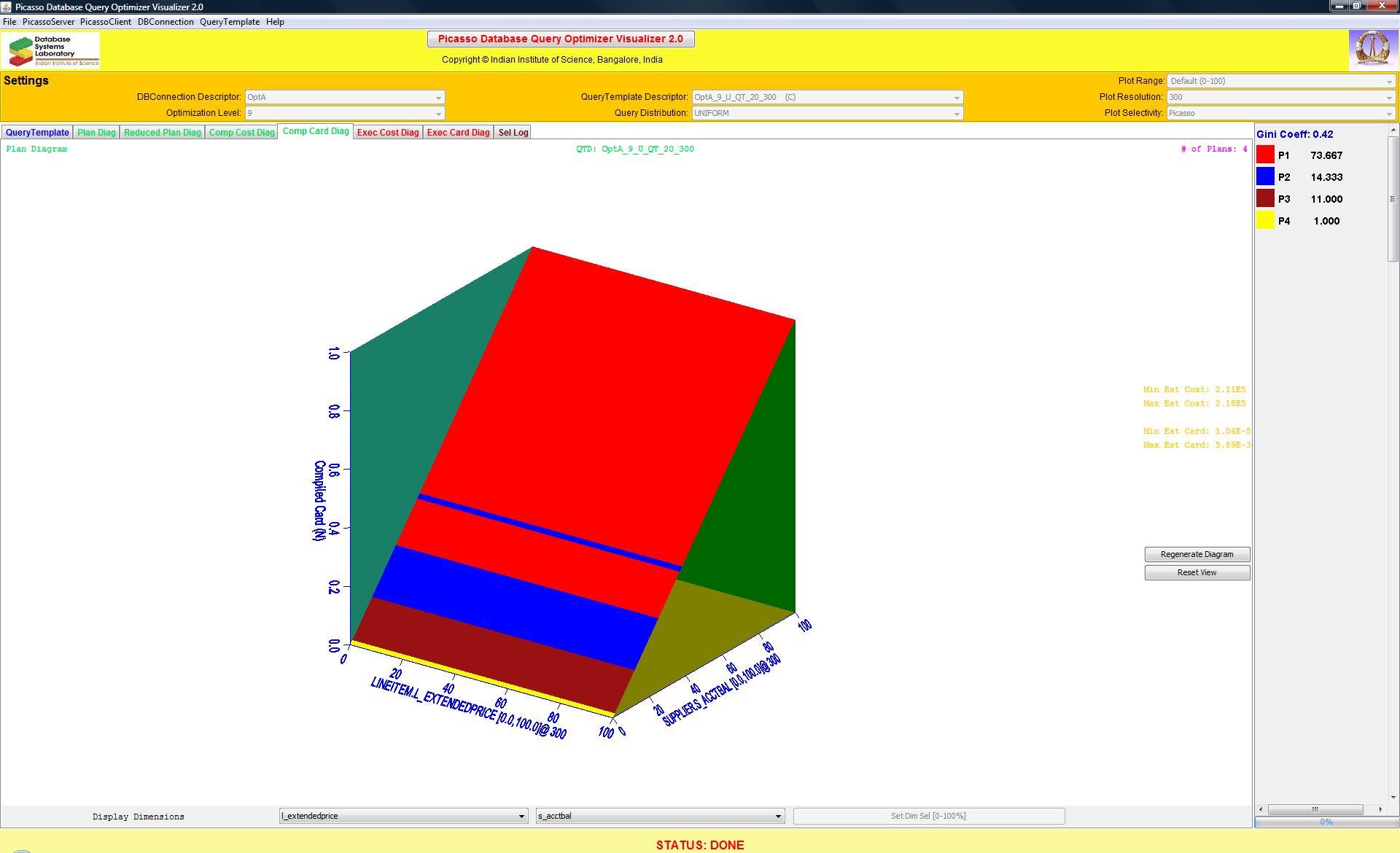Pick the dark red P3 plan swatch
Screen dimensions: 1400x853
(x=1265, y=198)
